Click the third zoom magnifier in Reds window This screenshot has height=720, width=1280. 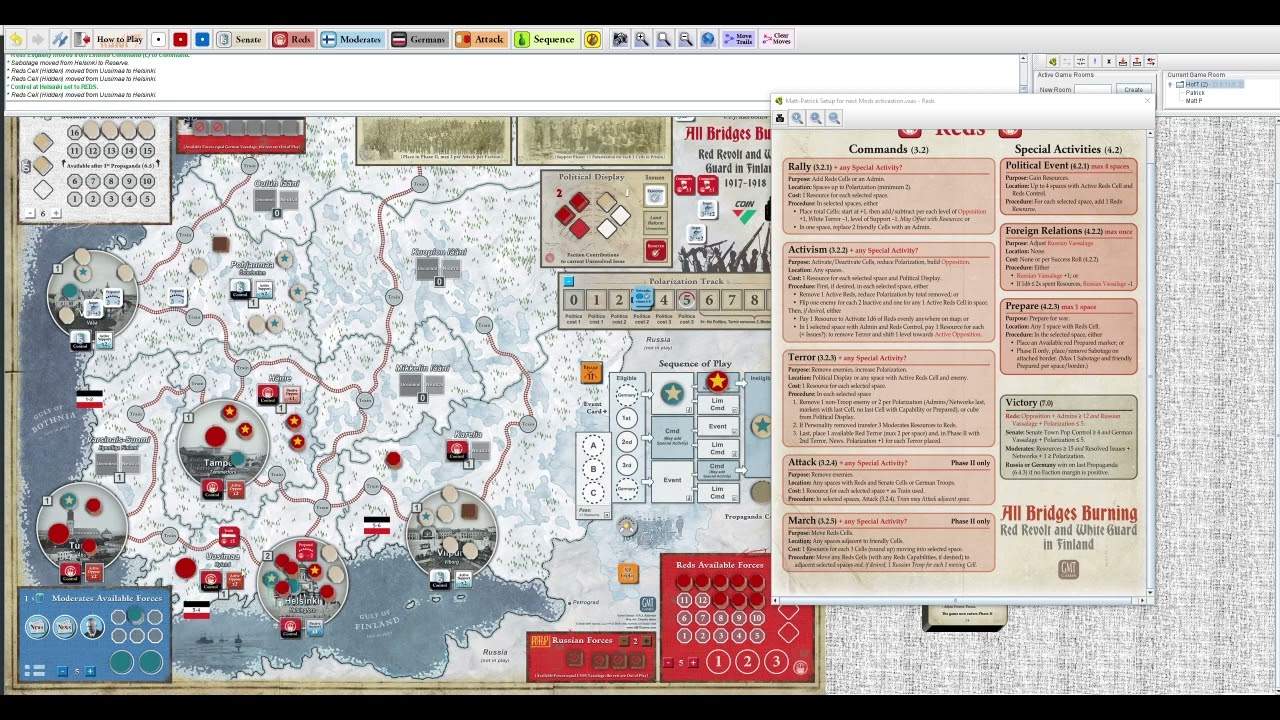(834, 118)
